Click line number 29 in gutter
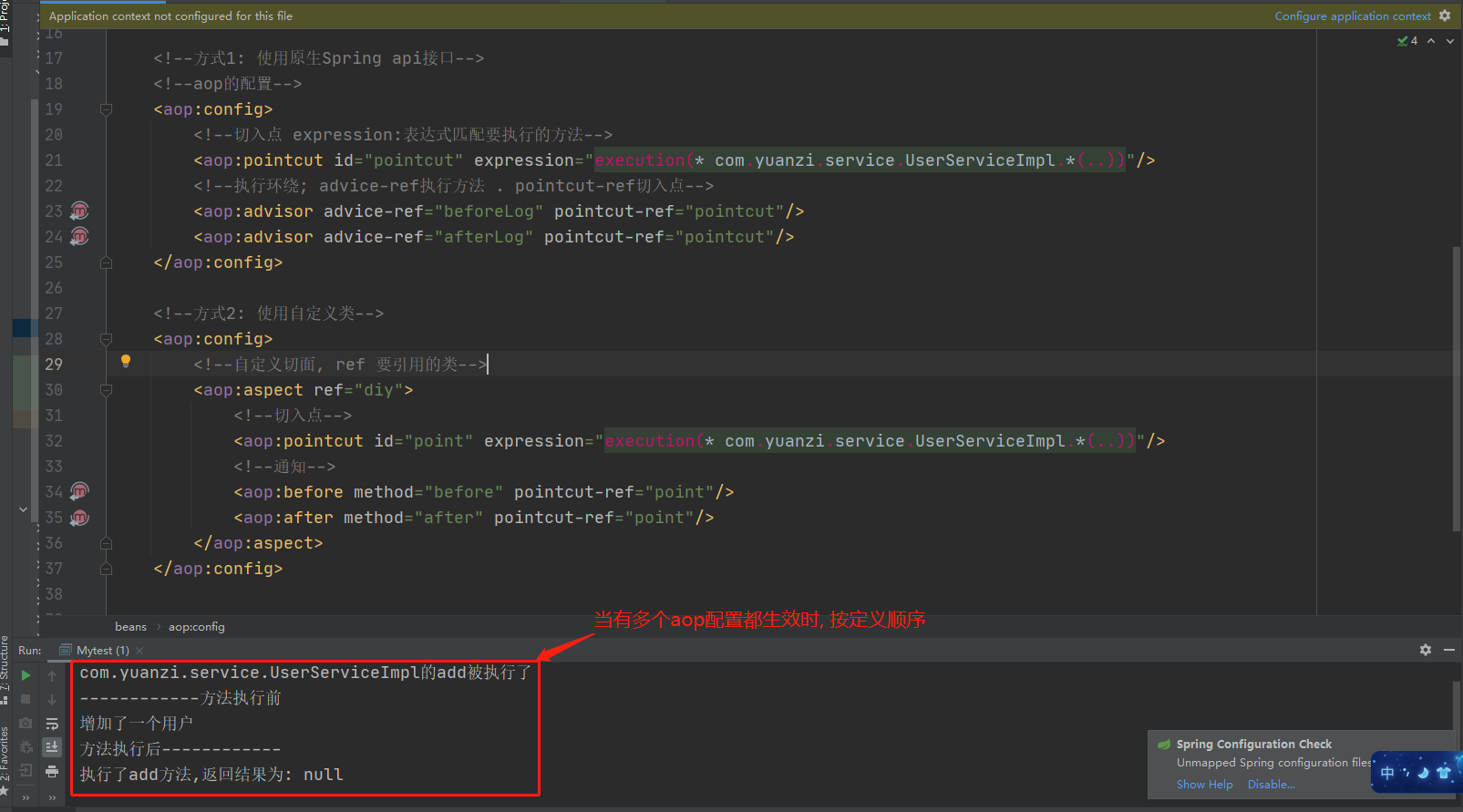 (x=54, y=365)
